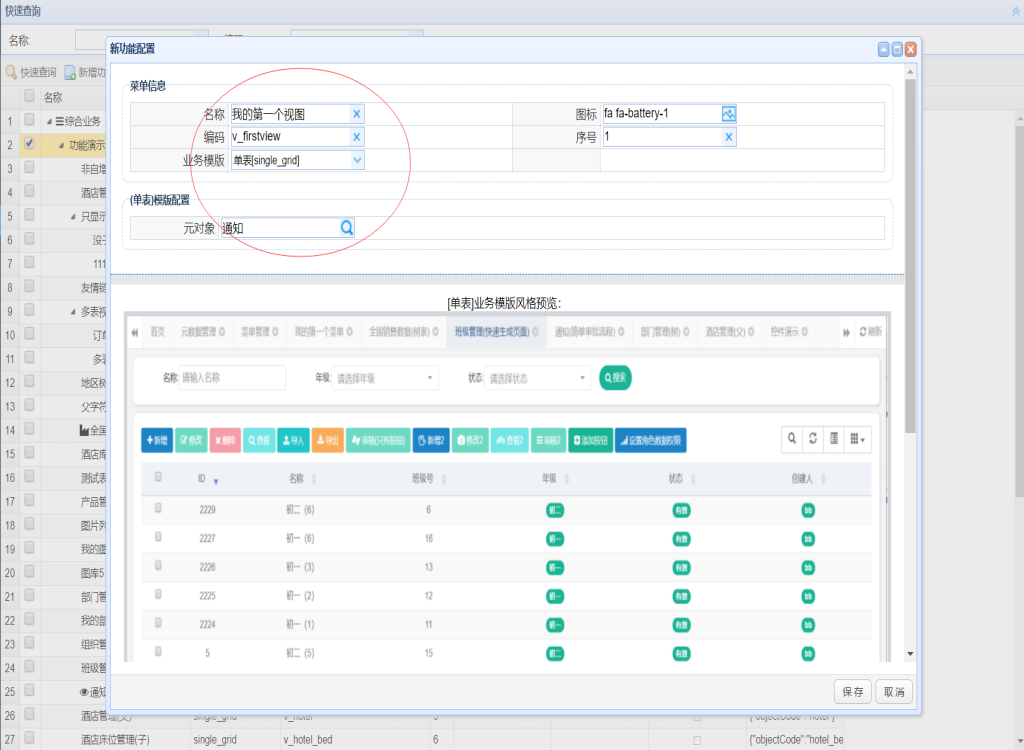Click the icon picker beside 图标 field
1024x750 pixels.
coord(729,114)
